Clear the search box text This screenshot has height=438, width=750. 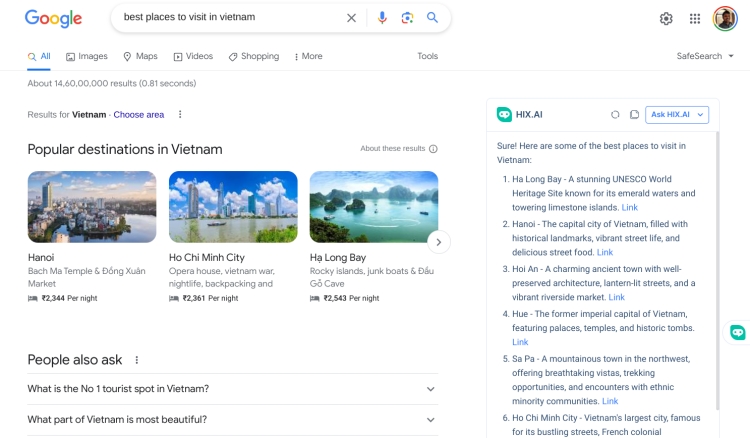[x=351, y=18]
